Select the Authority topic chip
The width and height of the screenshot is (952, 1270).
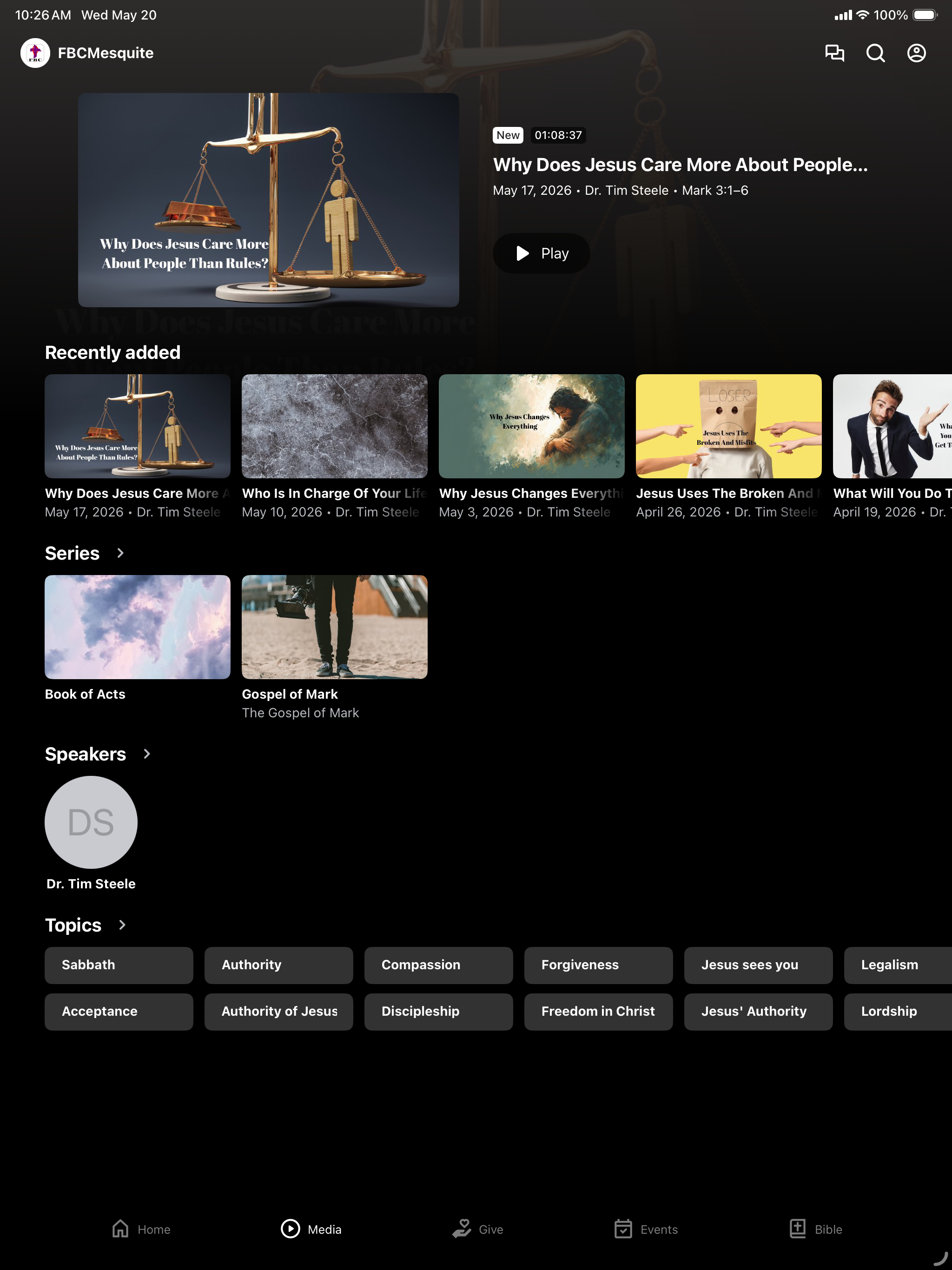click(x=279, y=965)
